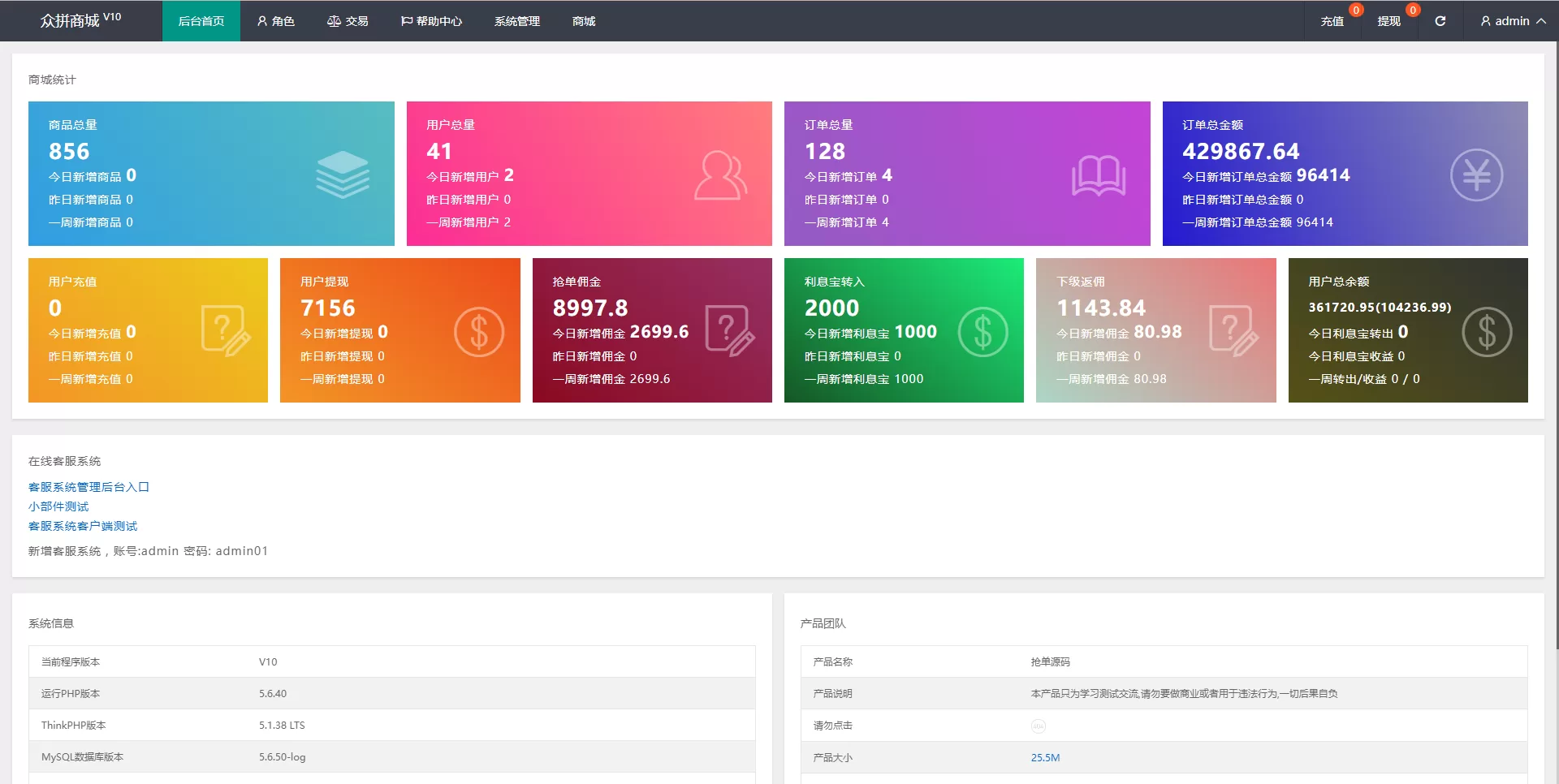This screenshot has width=1559, height=784.
Task: Open the 客服系统管理后台入口 link
Action: [x=89, y=487]
